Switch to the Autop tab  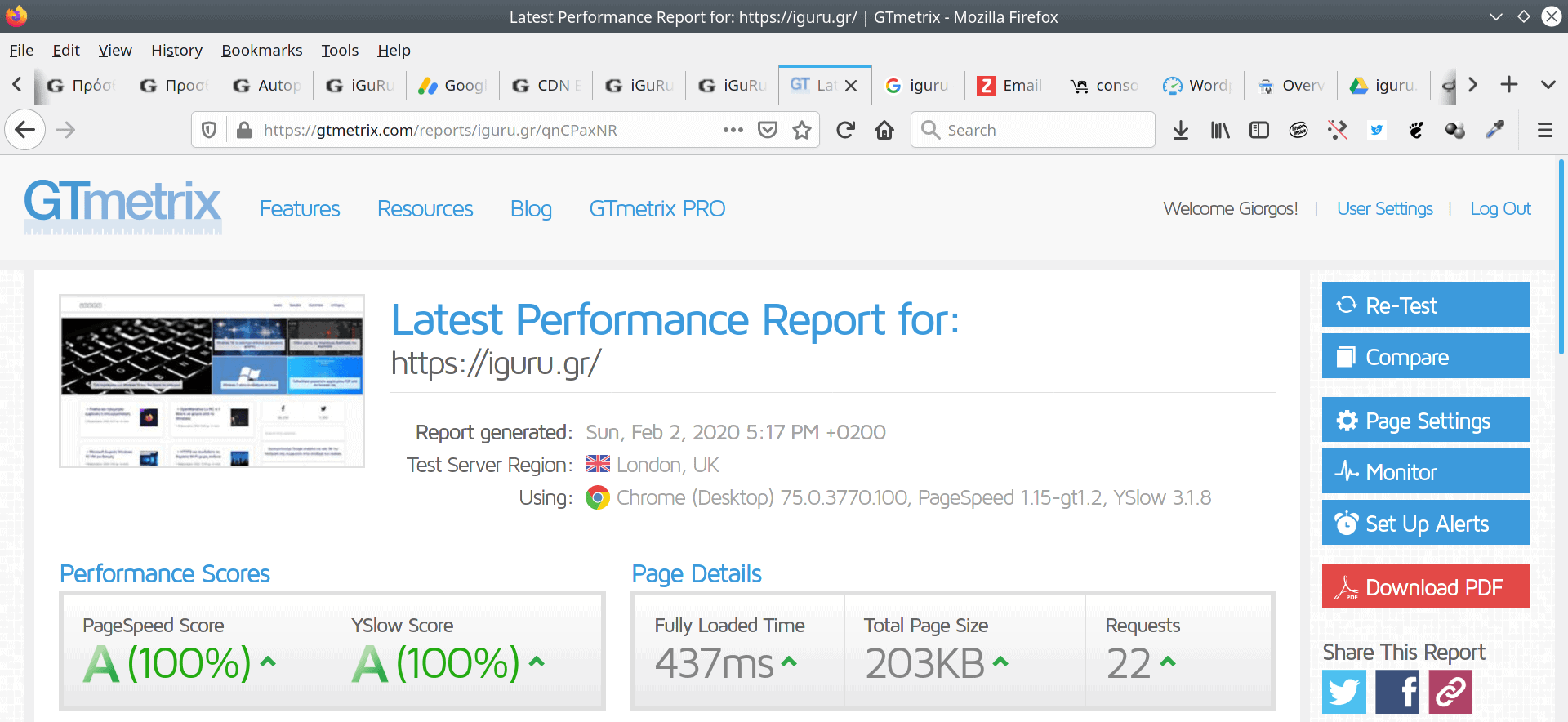click(266, 85)
